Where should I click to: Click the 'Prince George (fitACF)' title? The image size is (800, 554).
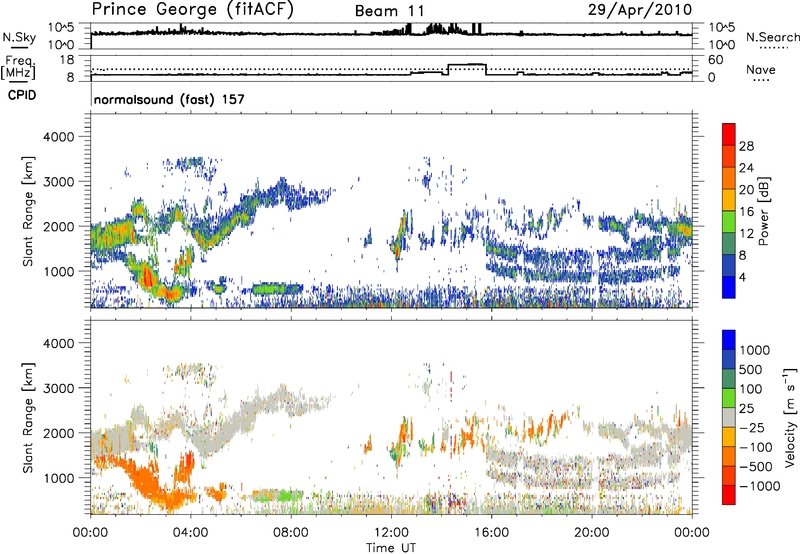click(x=192, y=9)
